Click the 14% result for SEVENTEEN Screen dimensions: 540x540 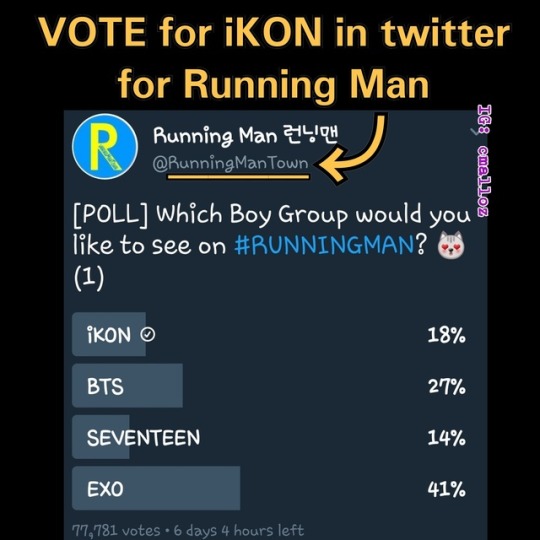coord(446,438)
